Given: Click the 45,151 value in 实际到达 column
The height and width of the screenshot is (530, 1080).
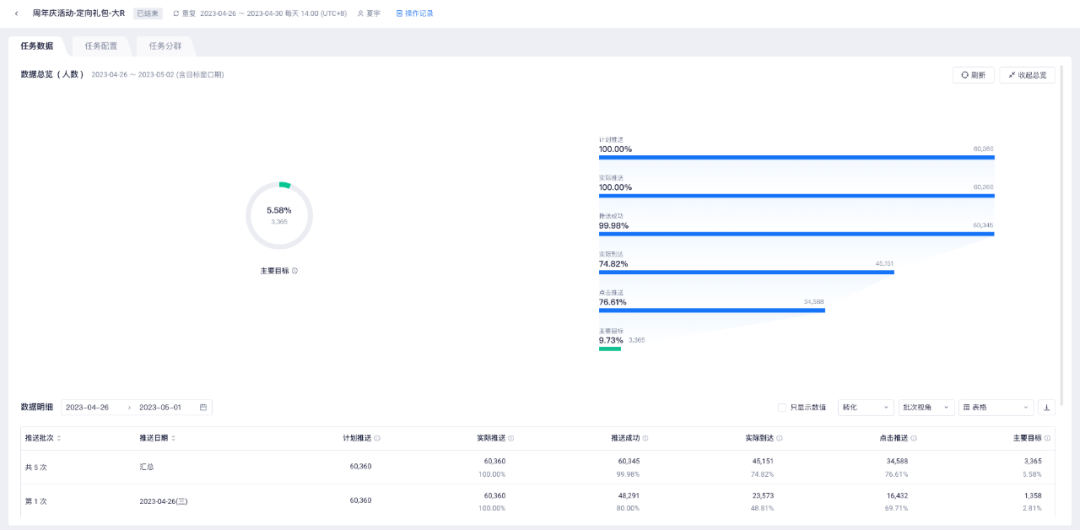Looking at the screenshot, I should tap(762, 460).
